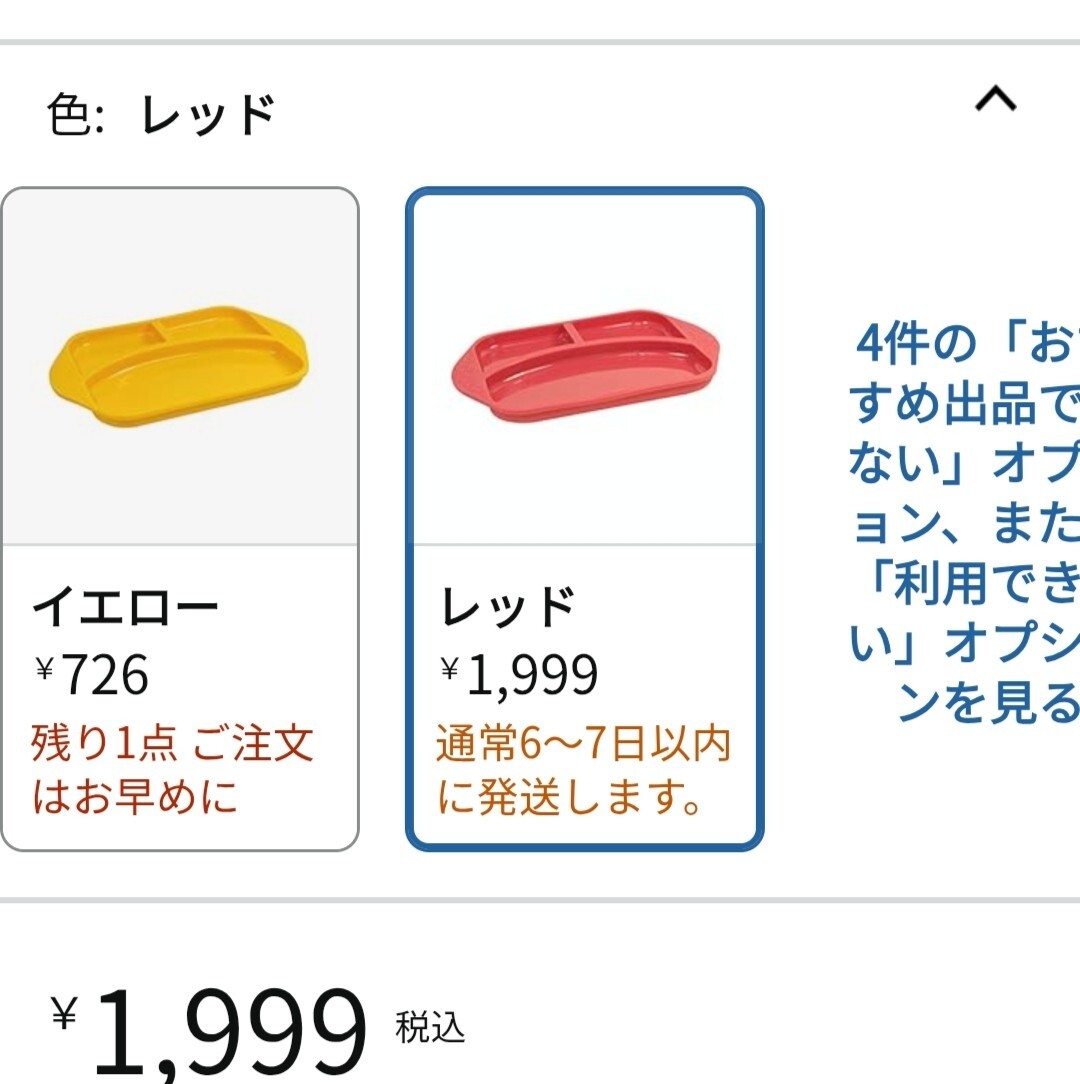The height and width of the screenshot is (1084, 1080).
Task: Select the red plate thumbnail image
Action: pos(585,367)
